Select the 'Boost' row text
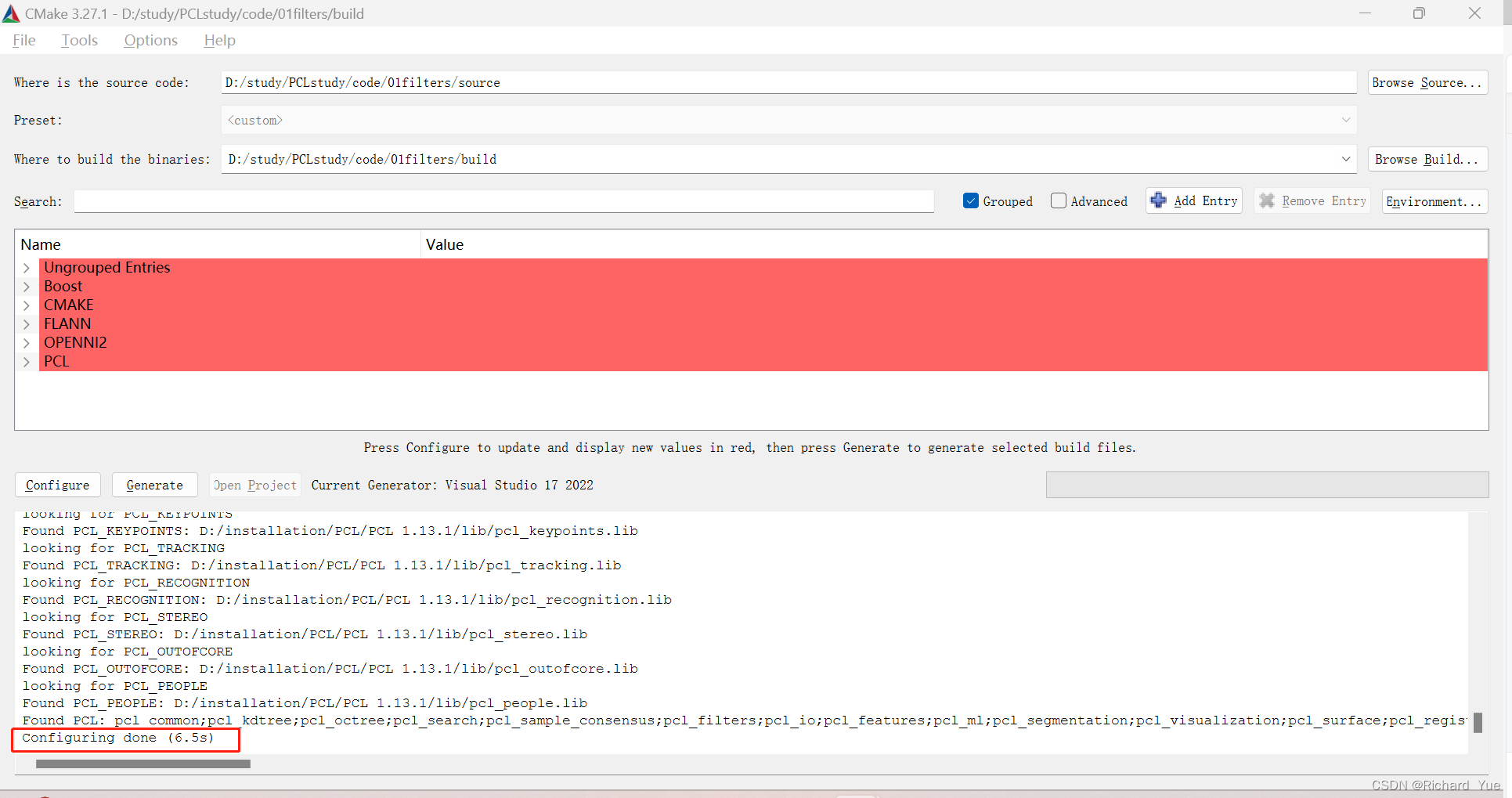Viewport: 1512px width, 798px height. point(63,287)
